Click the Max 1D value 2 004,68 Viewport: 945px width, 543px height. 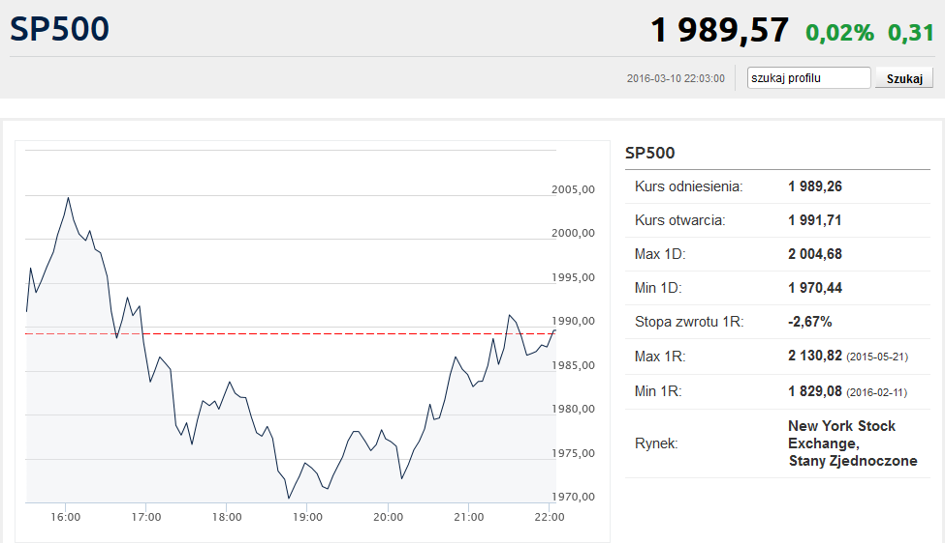[815, 254]
